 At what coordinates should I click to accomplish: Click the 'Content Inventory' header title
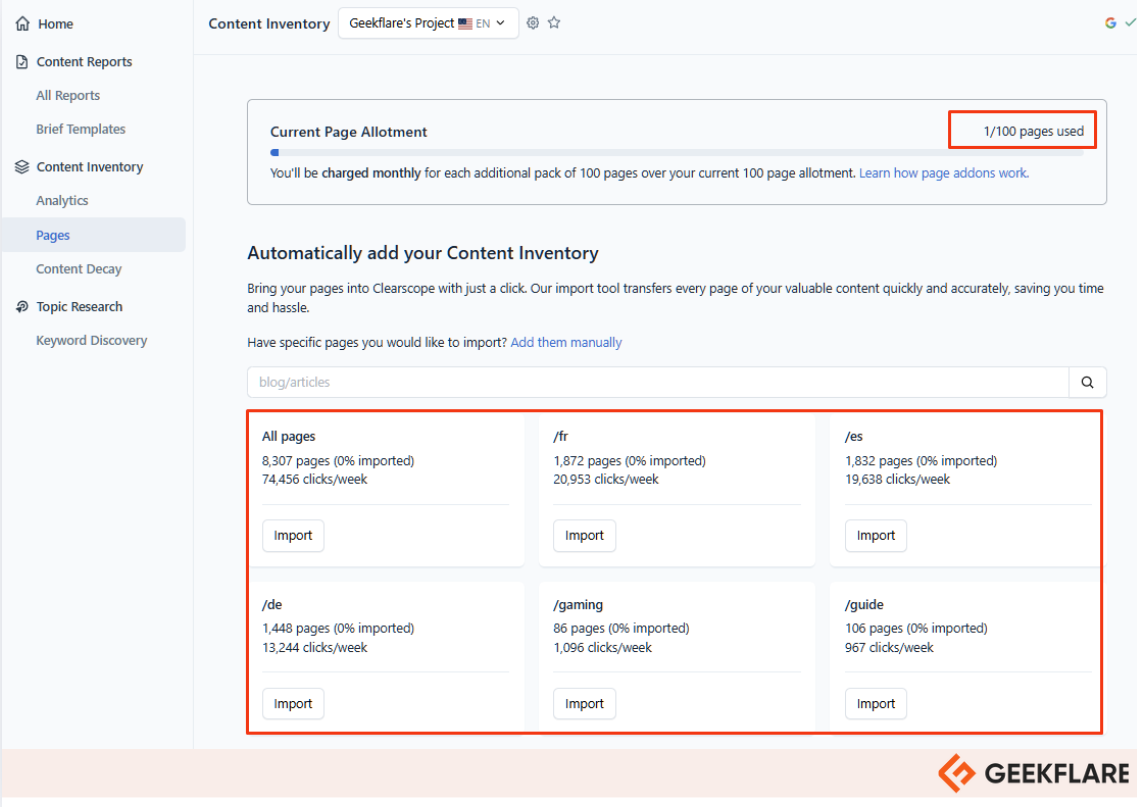point(269,24)
